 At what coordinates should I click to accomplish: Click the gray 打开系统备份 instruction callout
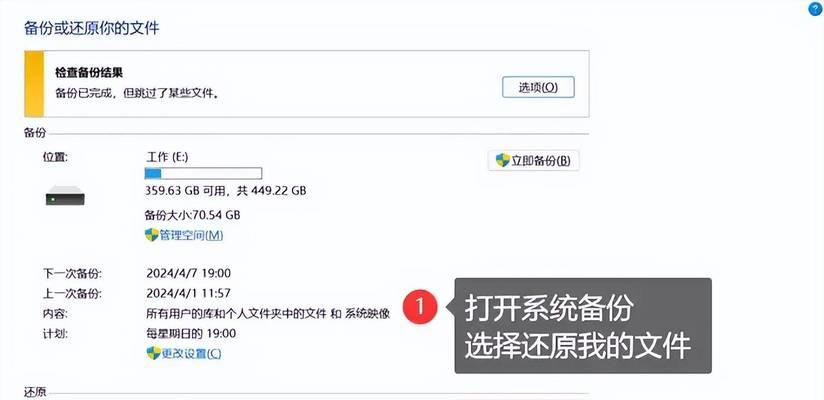(x=583, y=326)
